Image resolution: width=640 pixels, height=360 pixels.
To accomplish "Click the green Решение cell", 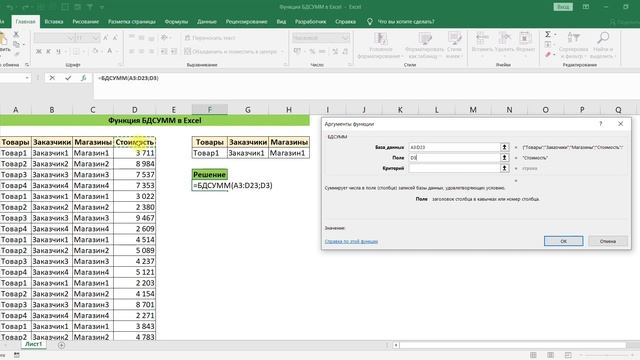I will tap(209, 175).
